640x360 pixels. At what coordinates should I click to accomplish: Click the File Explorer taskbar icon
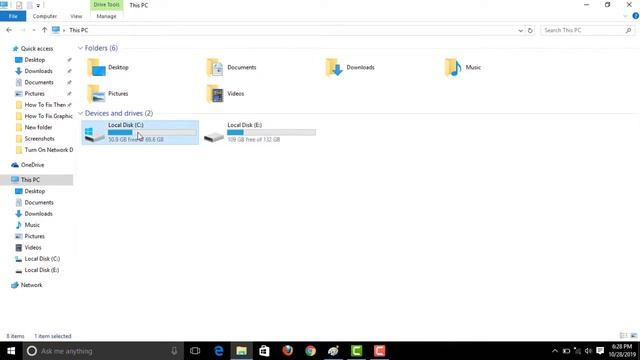(x=241, y=351)
